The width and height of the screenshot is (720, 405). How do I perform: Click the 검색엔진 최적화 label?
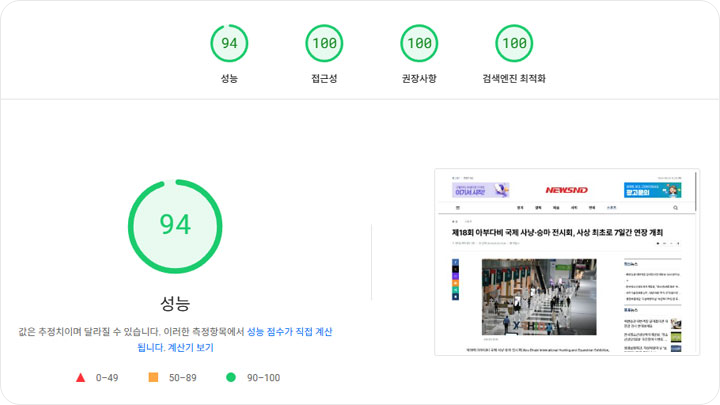(514, 79)
